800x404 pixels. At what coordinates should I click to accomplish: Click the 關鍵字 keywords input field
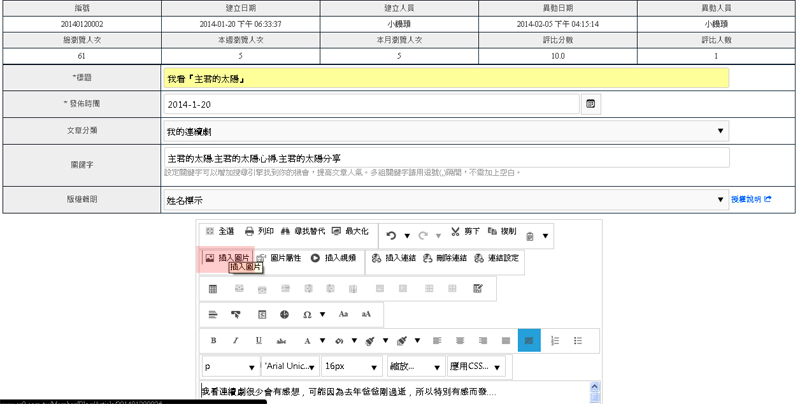(x=446, y=158)
